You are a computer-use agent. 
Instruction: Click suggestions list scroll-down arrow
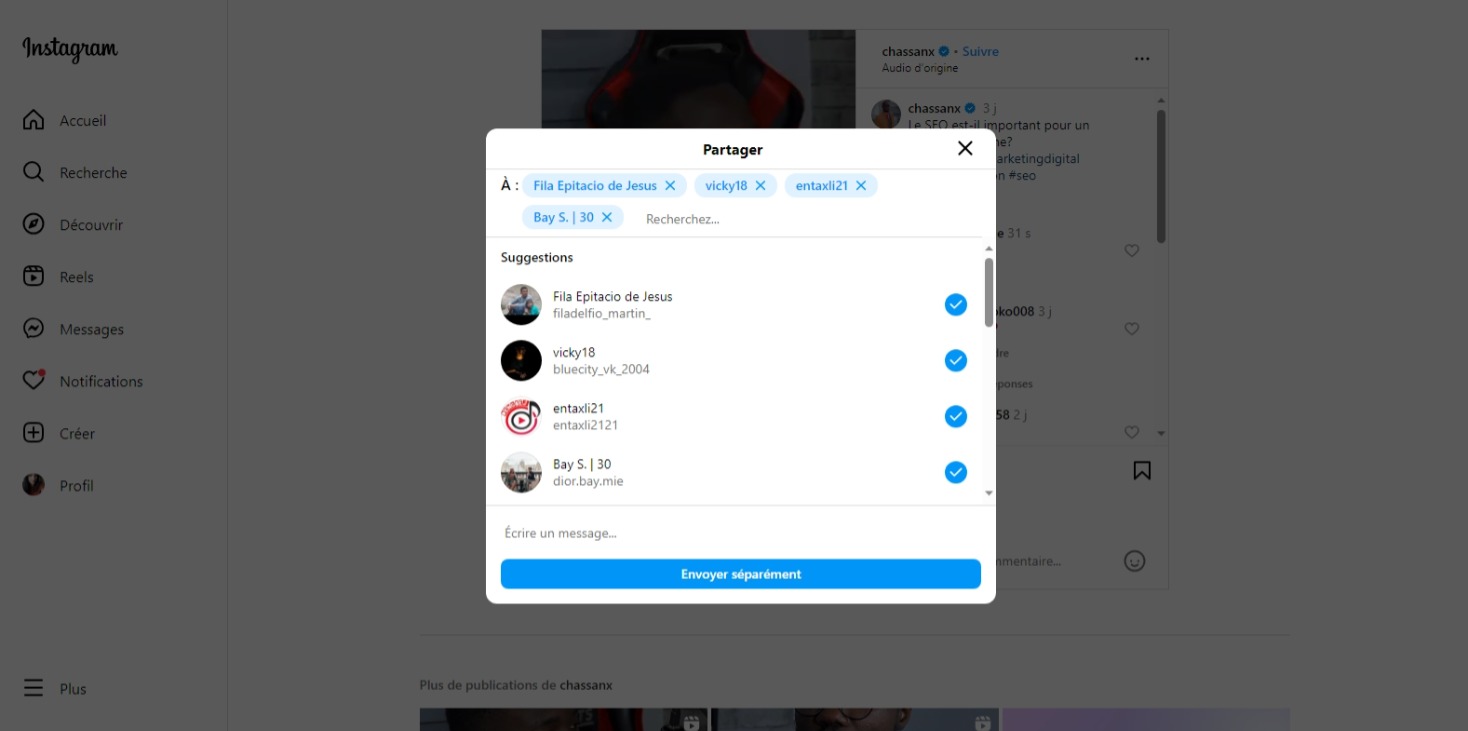pos(989,493)
